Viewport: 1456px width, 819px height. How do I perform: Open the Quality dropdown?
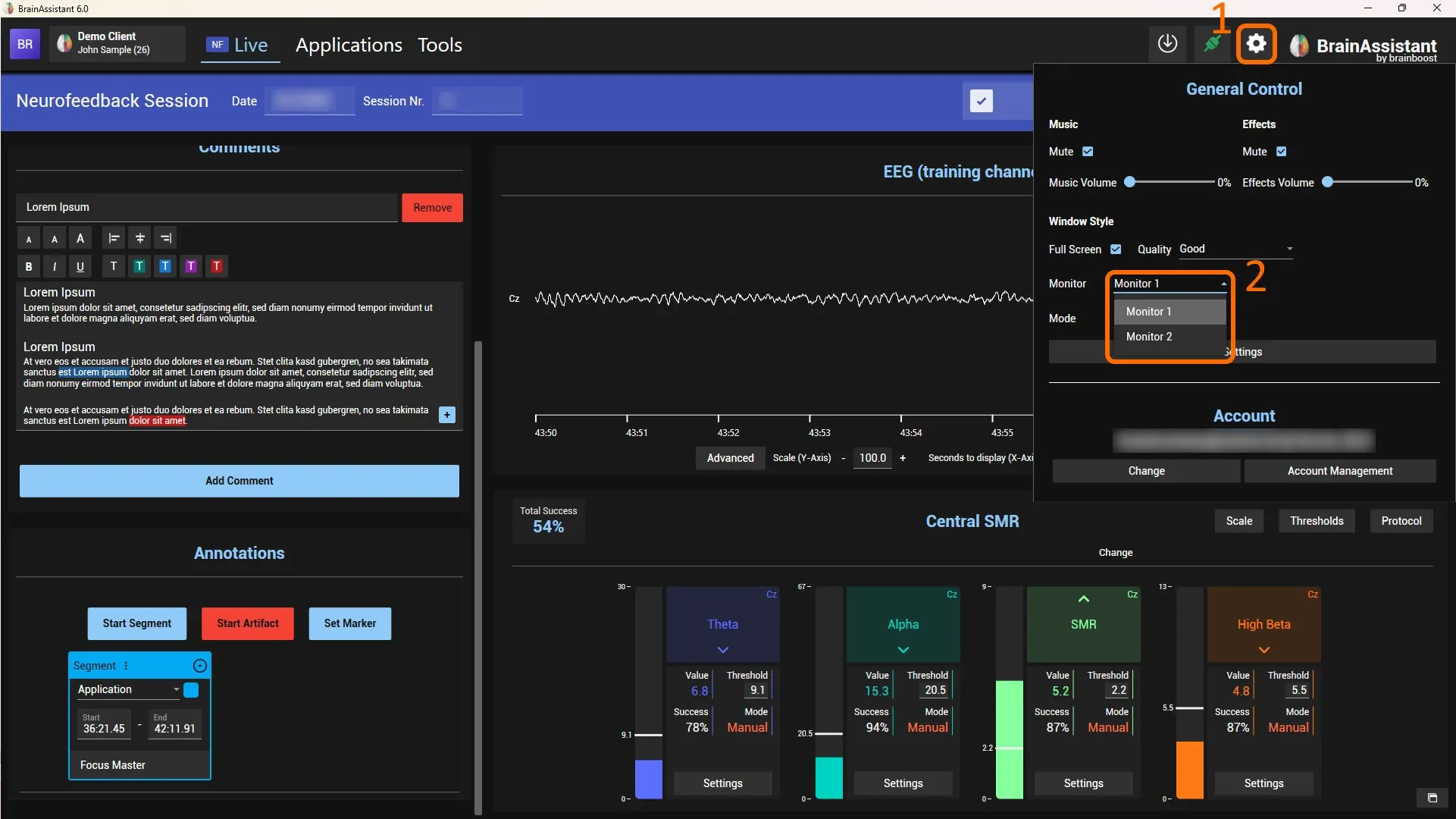pos(1236,249)
